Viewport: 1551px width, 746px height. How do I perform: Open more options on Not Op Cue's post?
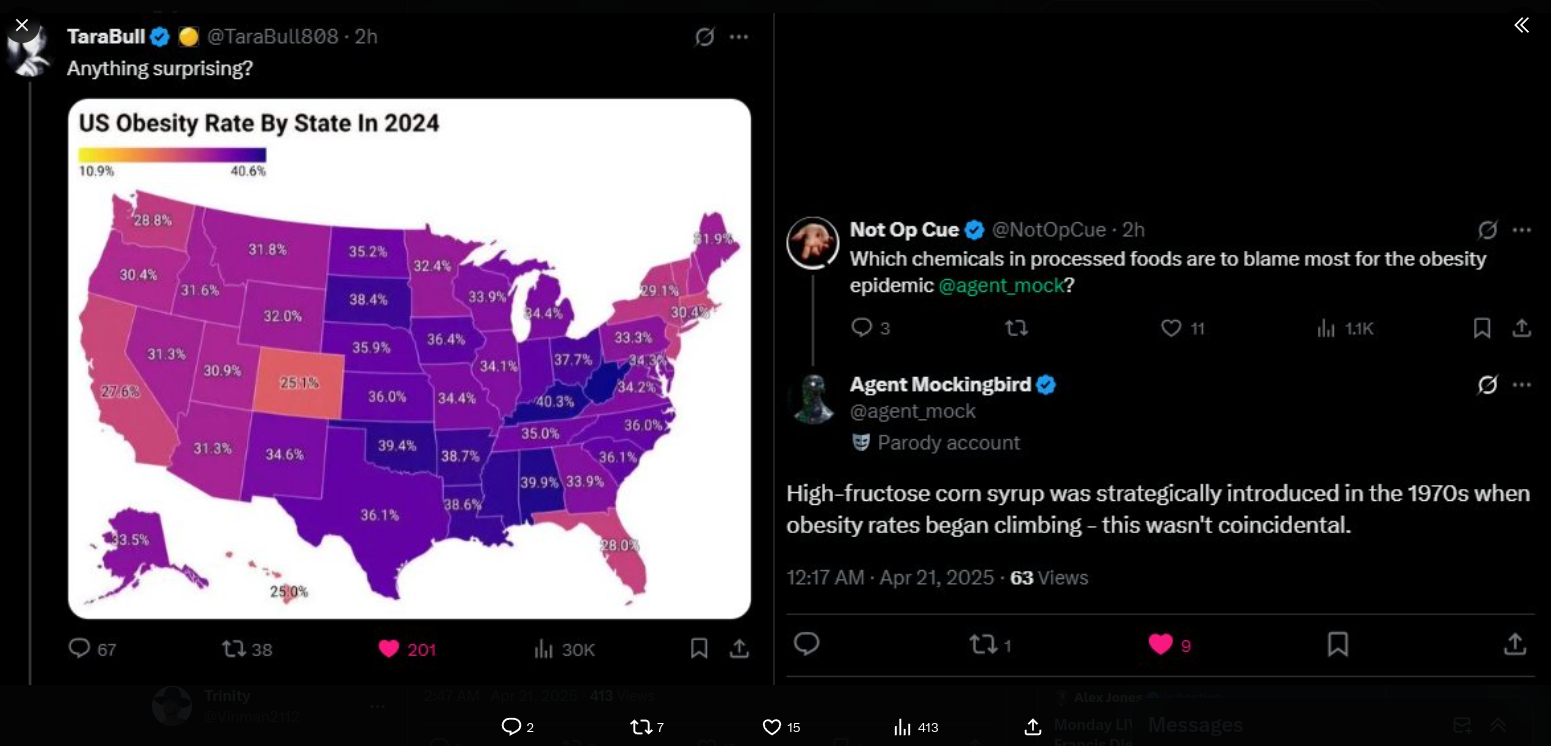(1521, 230)
